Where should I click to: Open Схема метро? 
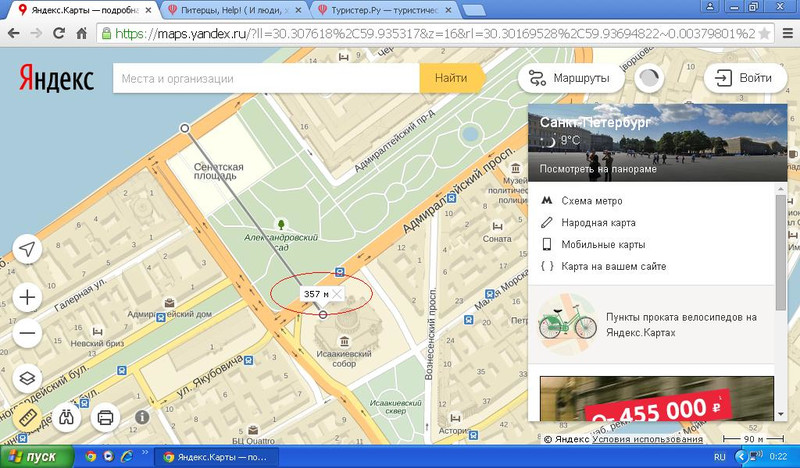point(592,201)
